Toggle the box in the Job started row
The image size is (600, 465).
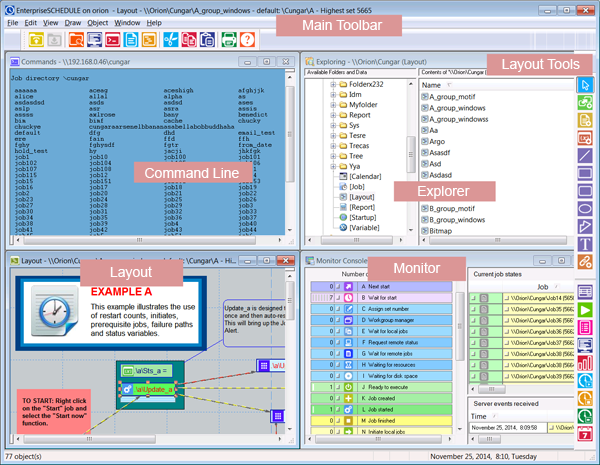coord(338,410)
